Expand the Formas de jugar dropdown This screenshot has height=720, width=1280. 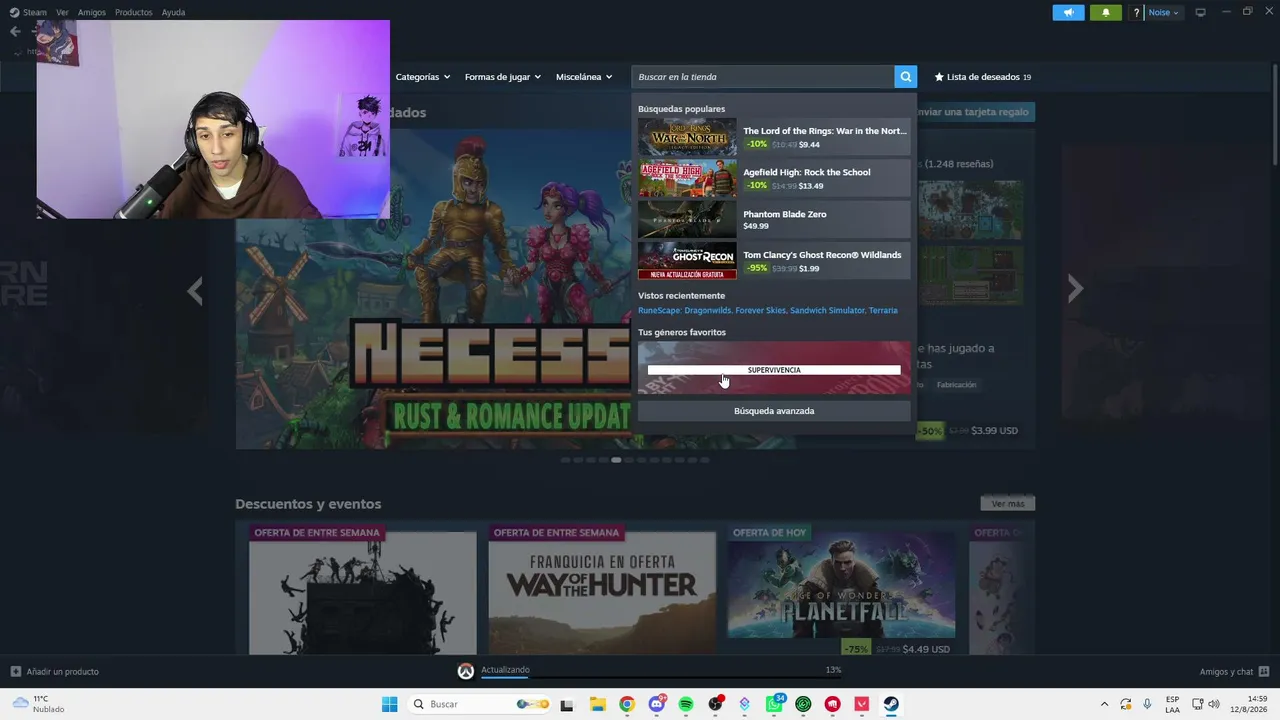[503, 77]
